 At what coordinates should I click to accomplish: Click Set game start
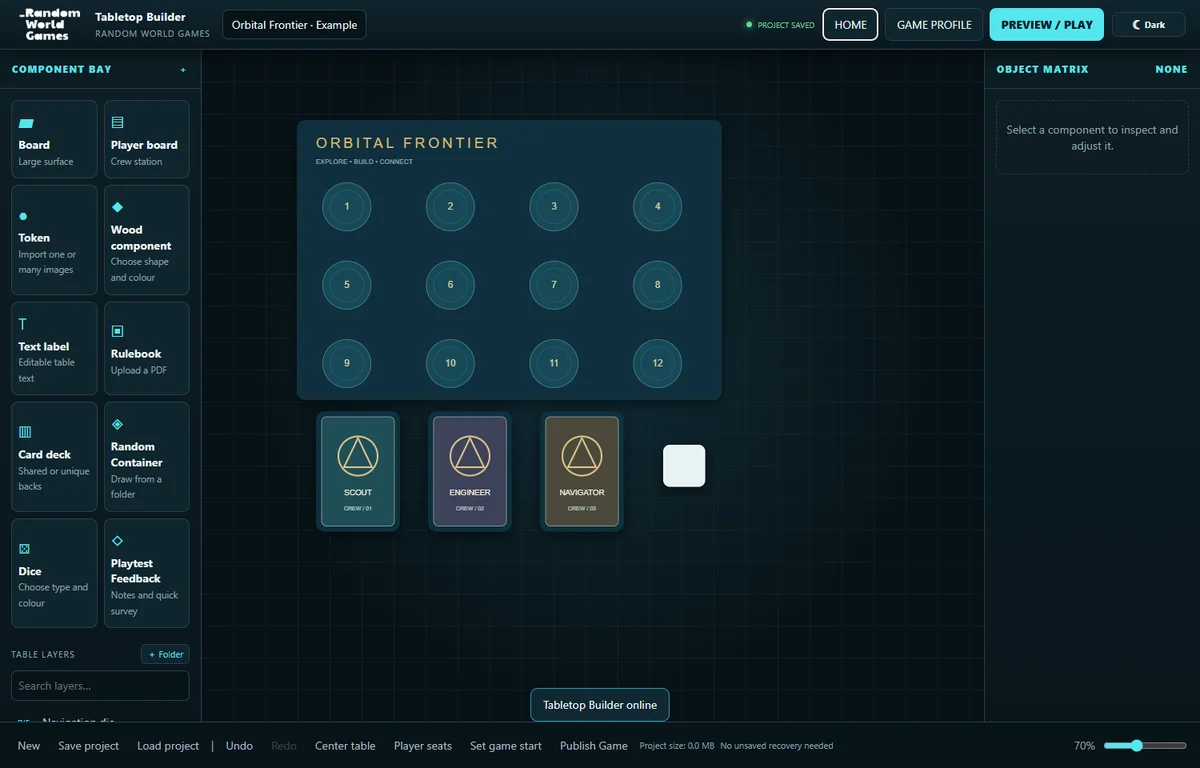pos(506,746)
